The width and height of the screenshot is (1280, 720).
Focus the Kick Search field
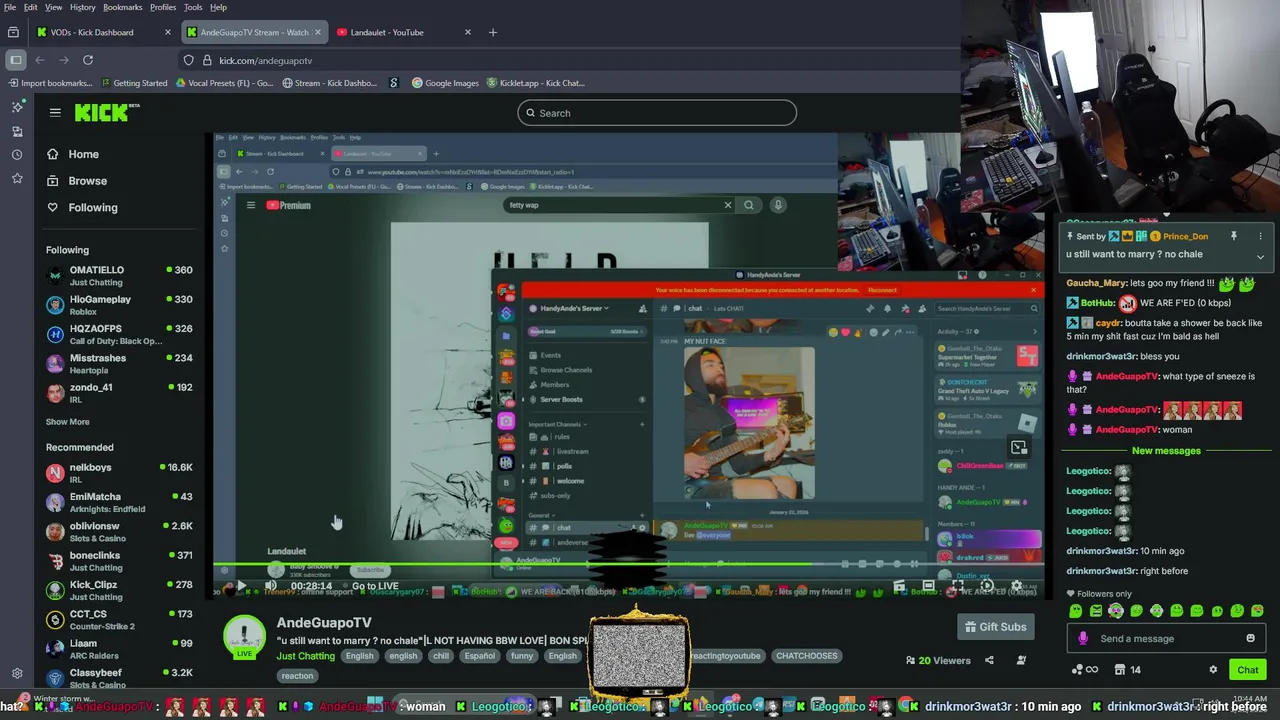657,113
